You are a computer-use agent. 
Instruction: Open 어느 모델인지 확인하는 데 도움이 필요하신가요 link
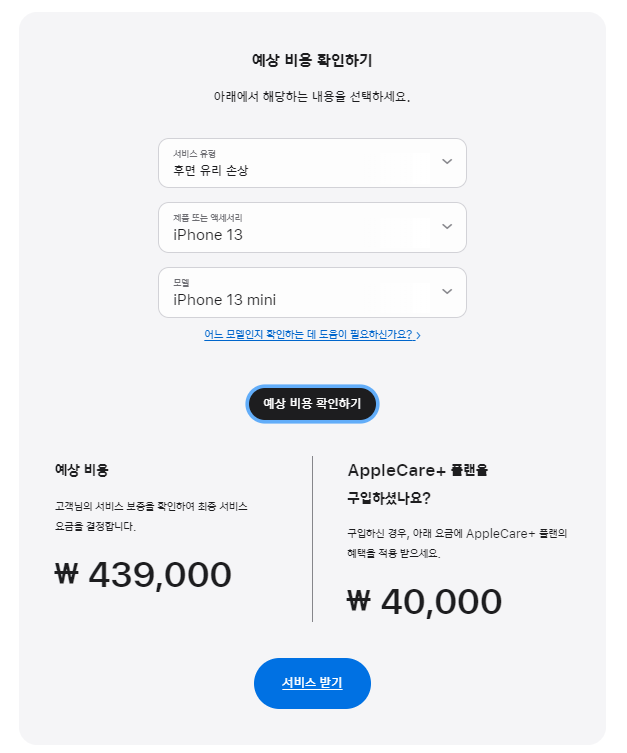[309, 334]
